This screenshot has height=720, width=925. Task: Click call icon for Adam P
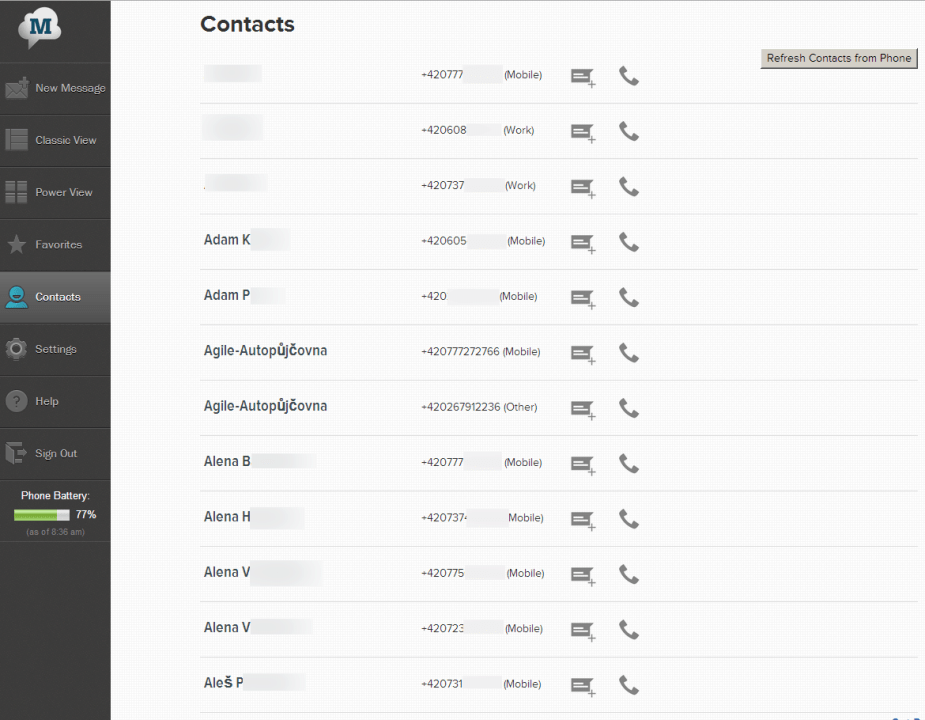(628, 297)
